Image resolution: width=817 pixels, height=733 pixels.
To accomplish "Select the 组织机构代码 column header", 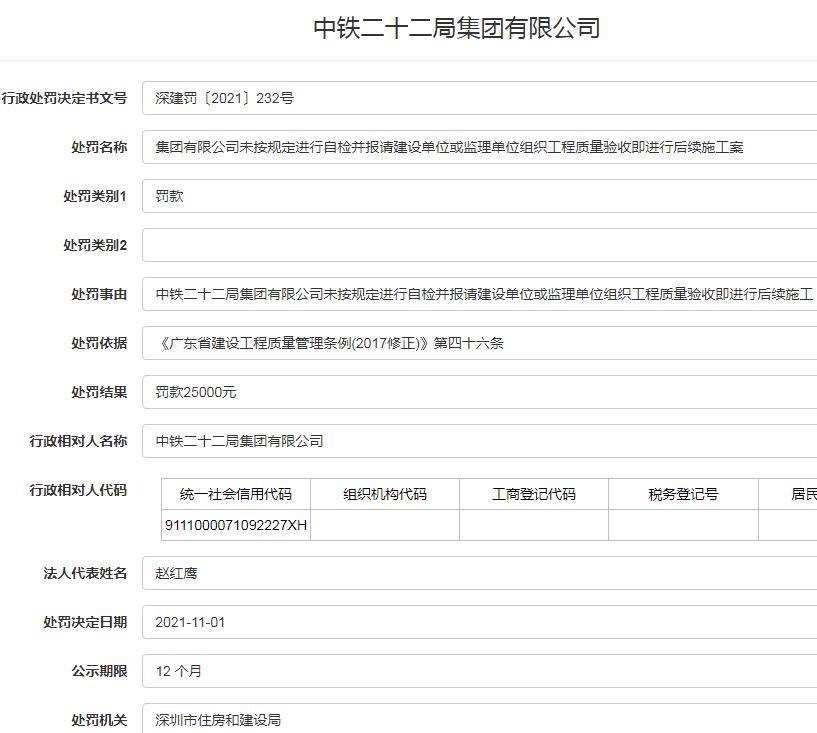I will point(385,494).
